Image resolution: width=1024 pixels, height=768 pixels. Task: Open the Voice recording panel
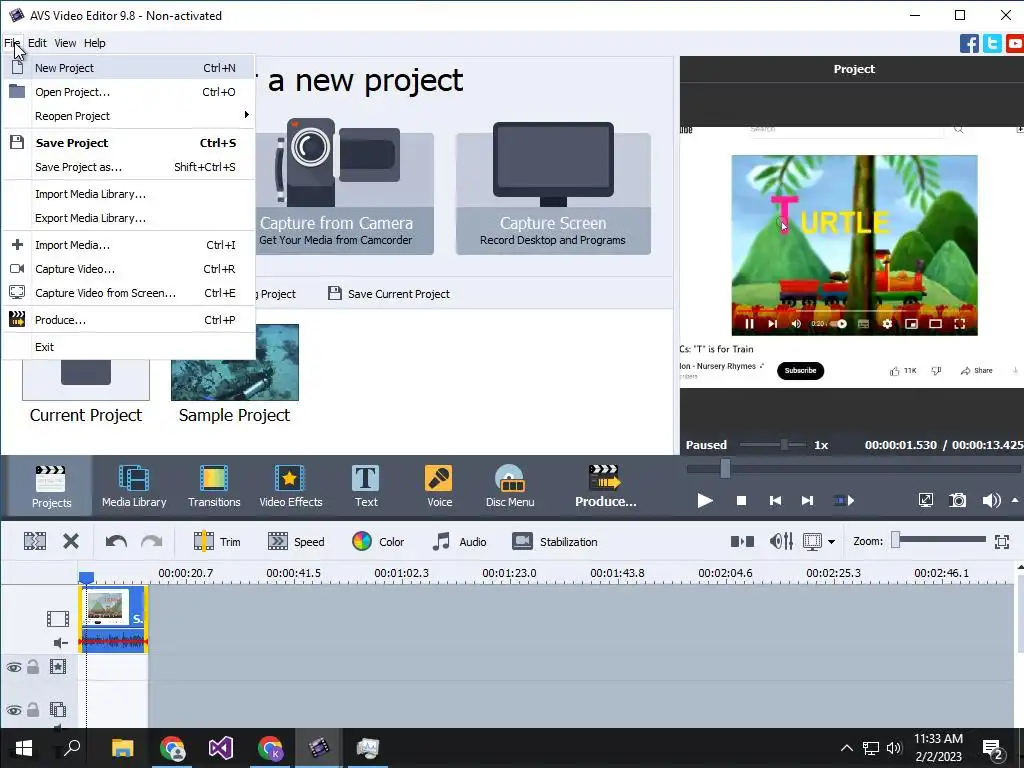tap(439, 486)
